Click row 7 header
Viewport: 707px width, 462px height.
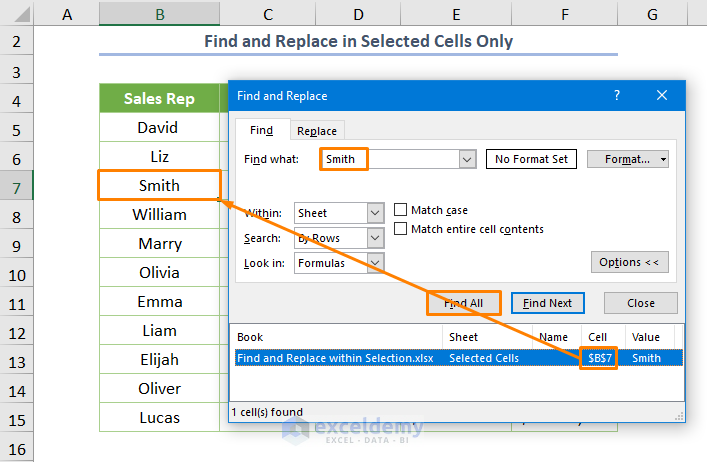pyautogui.click(x=16, y=186)
